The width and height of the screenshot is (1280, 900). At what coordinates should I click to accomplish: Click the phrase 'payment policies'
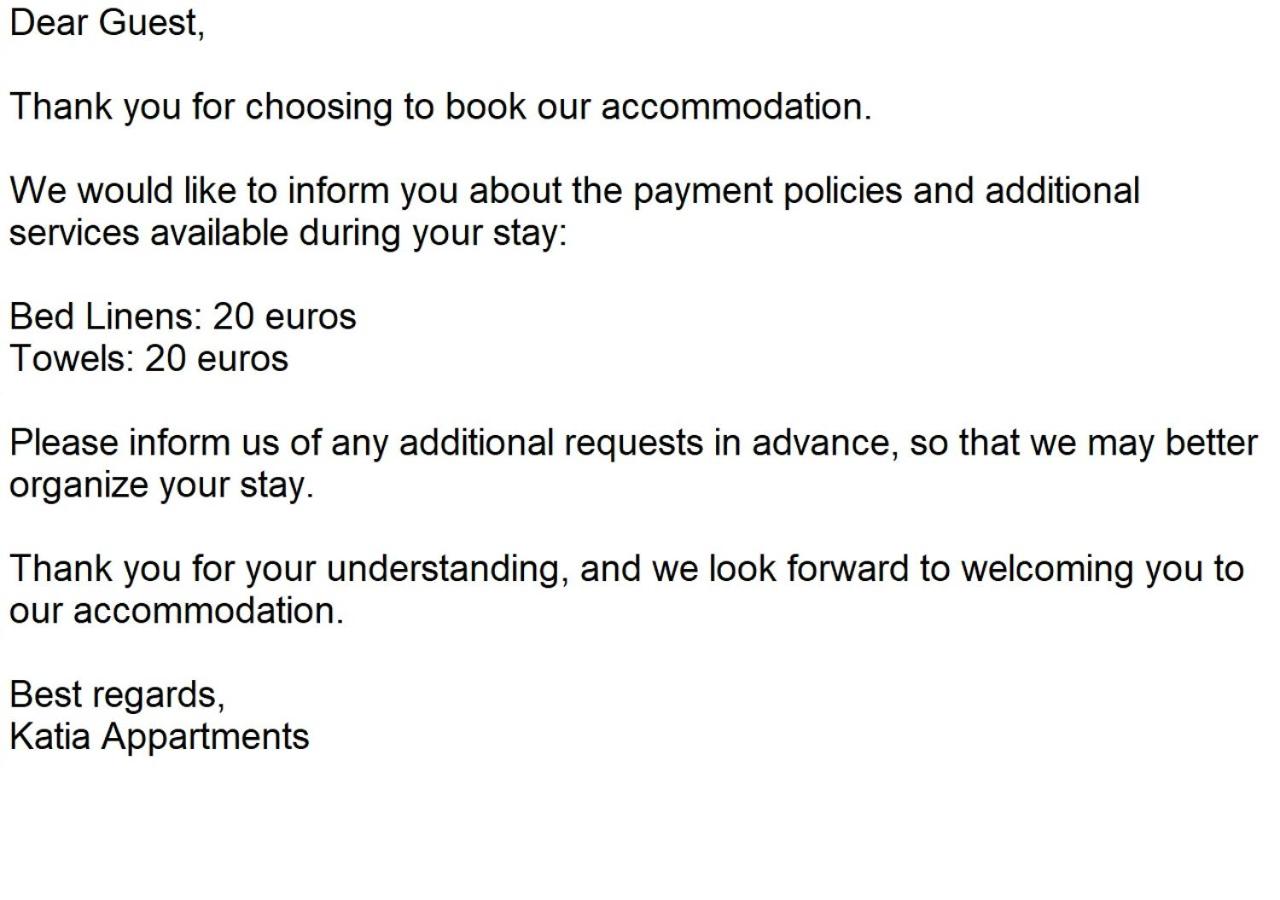click(x=768, y=190)
